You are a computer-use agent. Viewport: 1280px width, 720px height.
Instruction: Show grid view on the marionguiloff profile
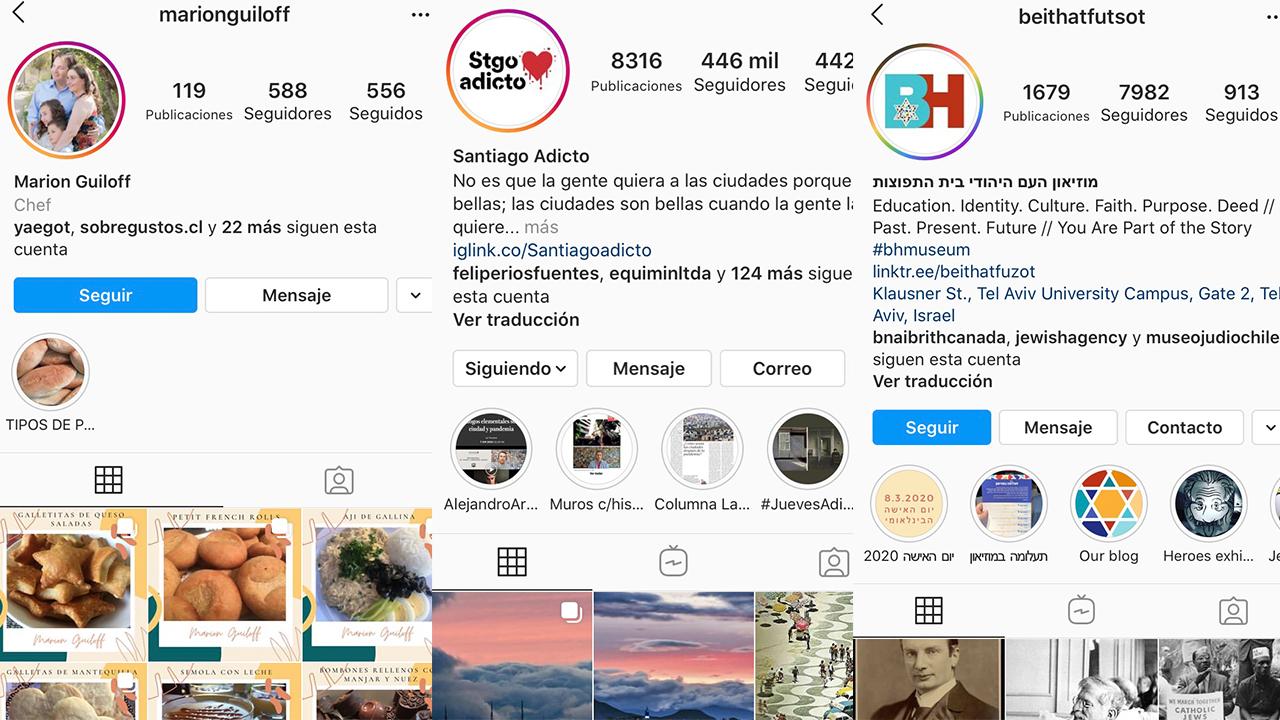(108, 480)
